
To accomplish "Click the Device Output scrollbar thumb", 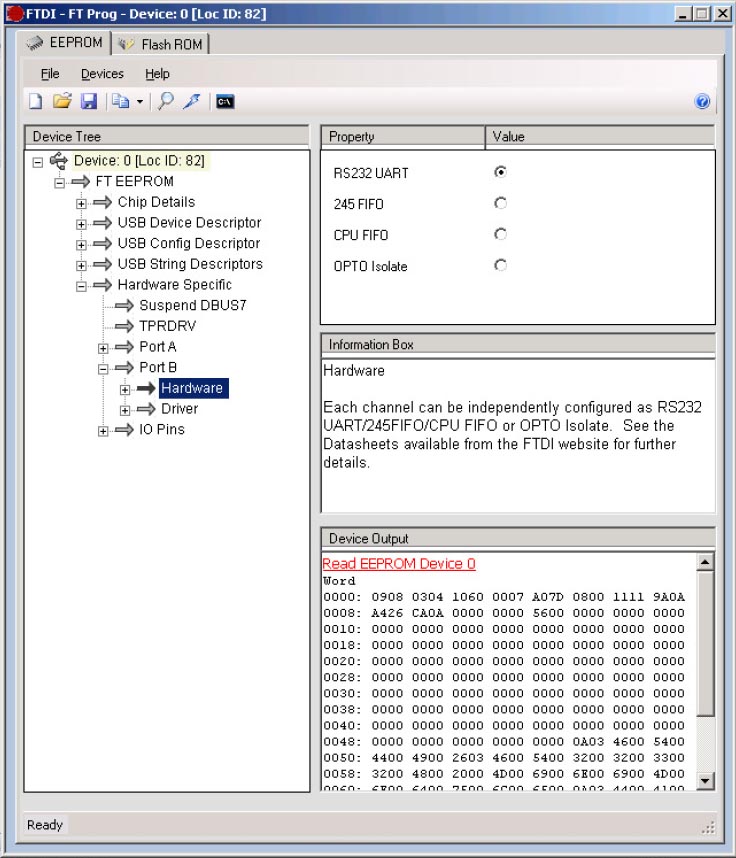I will 705,643.
